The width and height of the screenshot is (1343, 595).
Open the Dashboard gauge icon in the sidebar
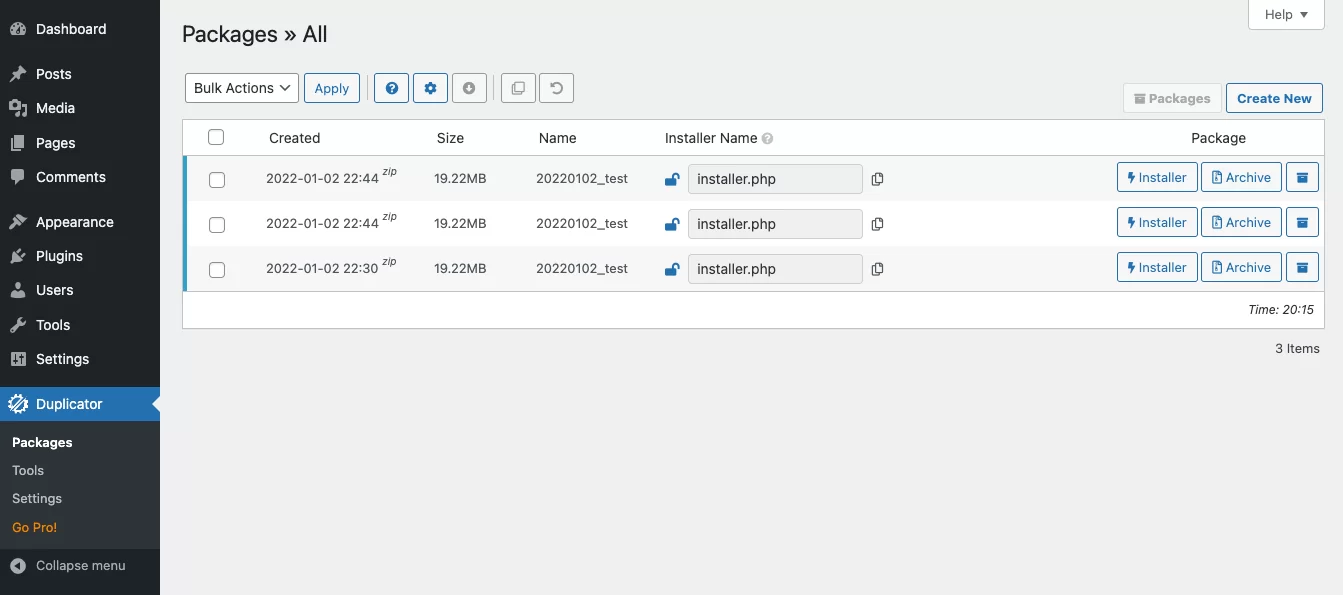pos(18,29)
